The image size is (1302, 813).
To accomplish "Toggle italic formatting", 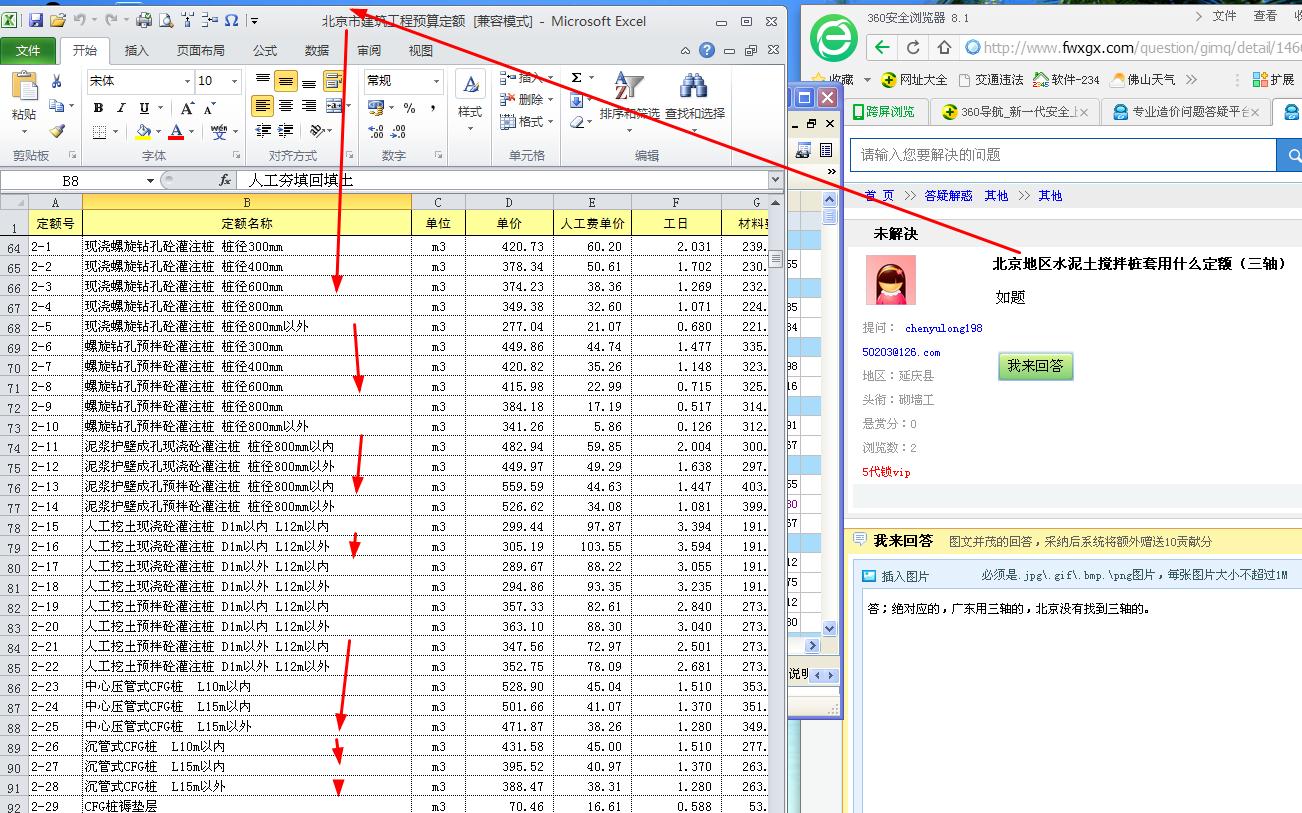I will [x=121, y=108].
